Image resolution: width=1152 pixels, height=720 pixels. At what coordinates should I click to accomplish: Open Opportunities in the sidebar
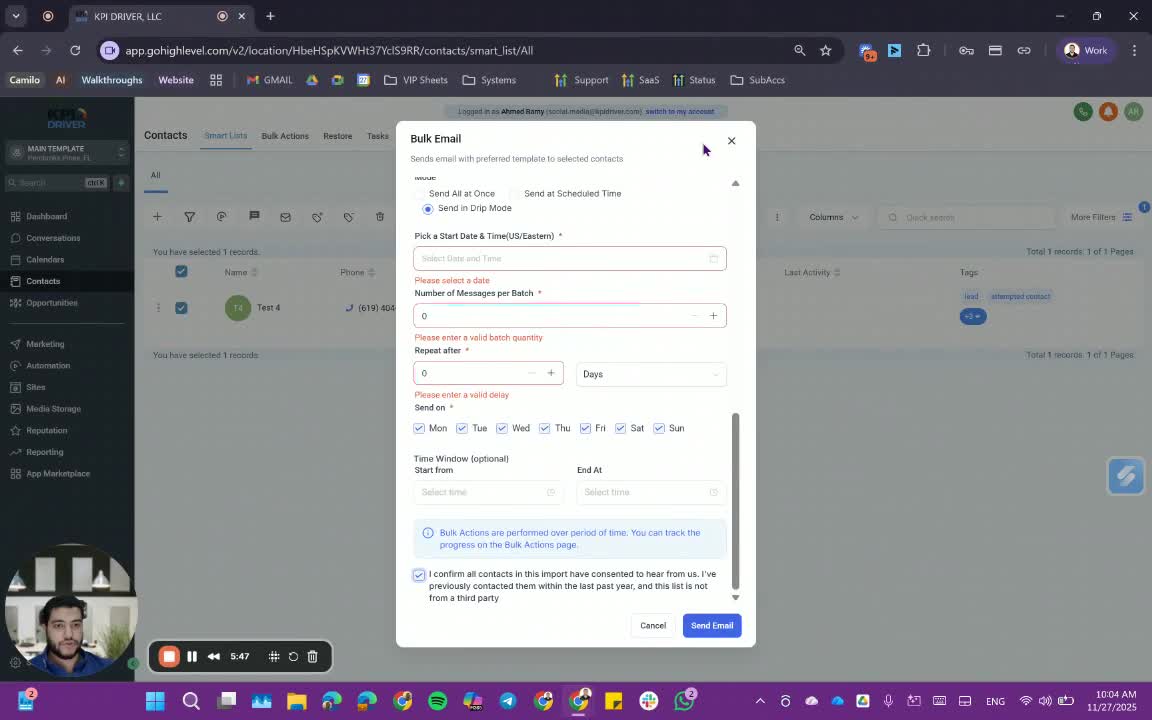pos(51,303)
